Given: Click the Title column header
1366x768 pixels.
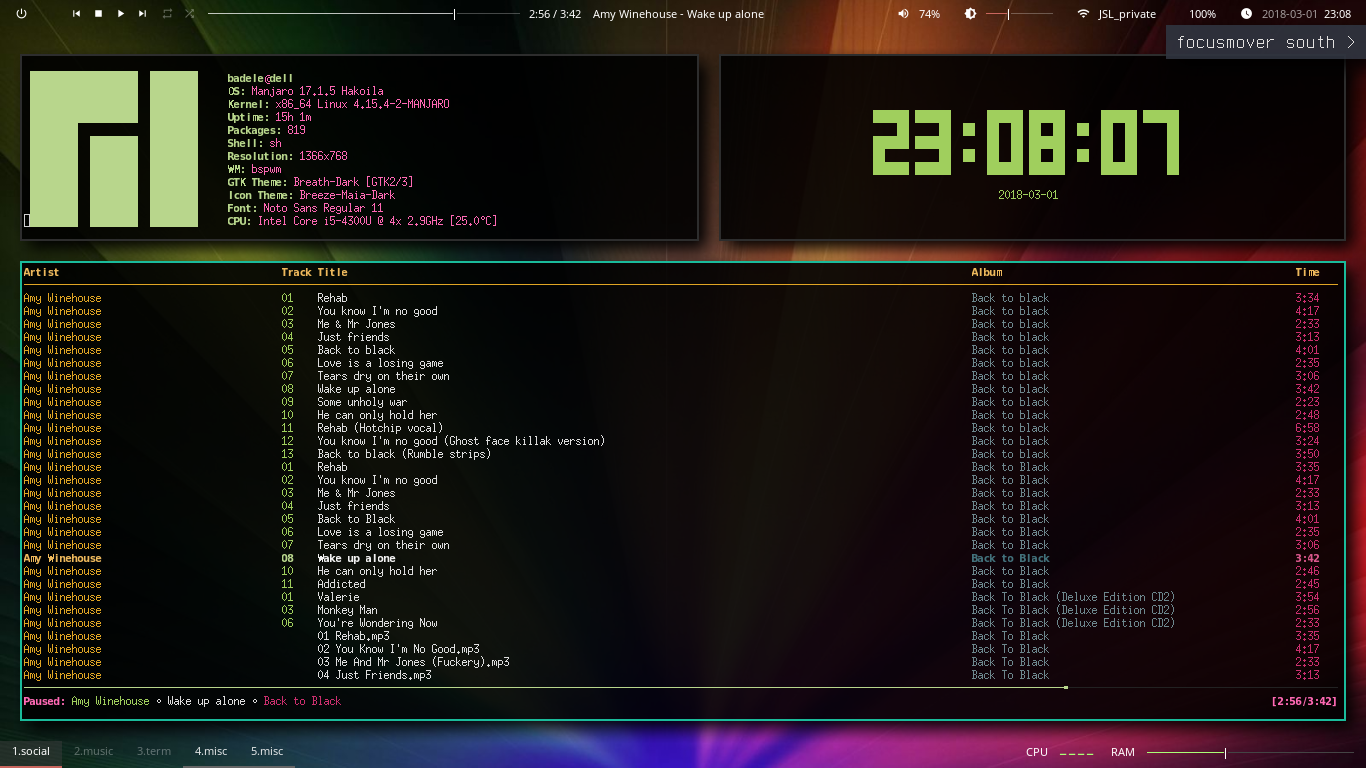Looking at the screenshot, I should tap(332, 272).
